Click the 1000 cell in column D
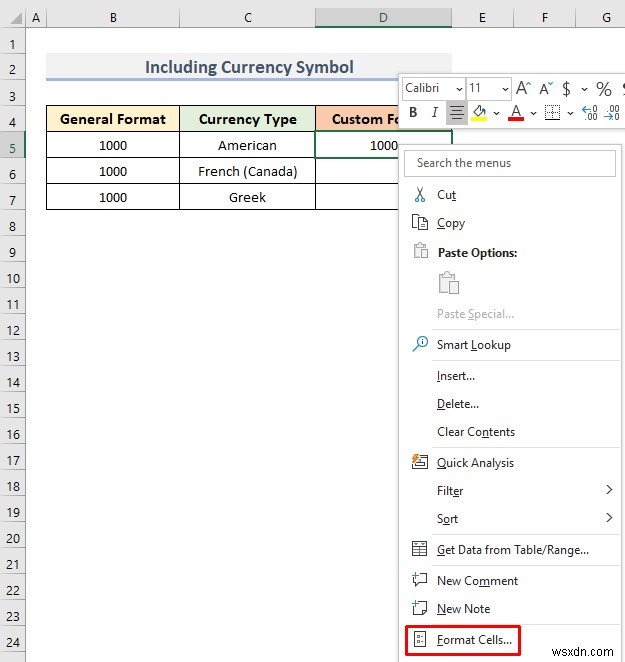This screenshot has height=662, width=625. (x=357, y=145)
